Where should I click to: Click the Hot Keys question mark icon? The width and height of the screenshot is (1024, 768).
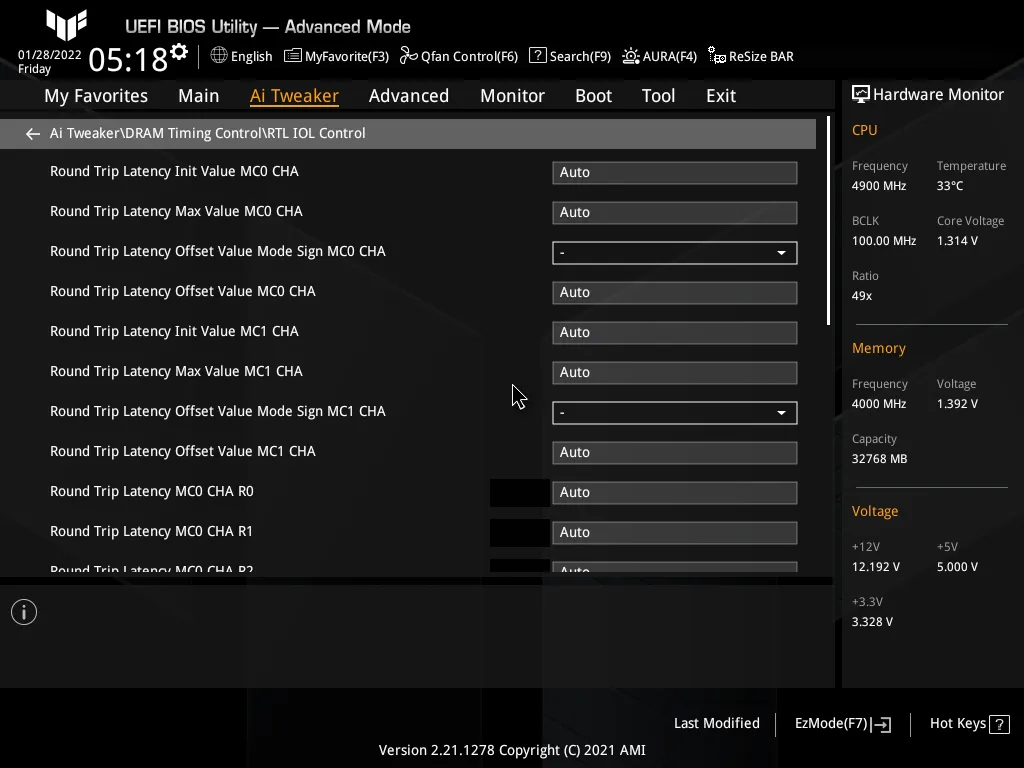pyautogui.click(x=999, y=724)
